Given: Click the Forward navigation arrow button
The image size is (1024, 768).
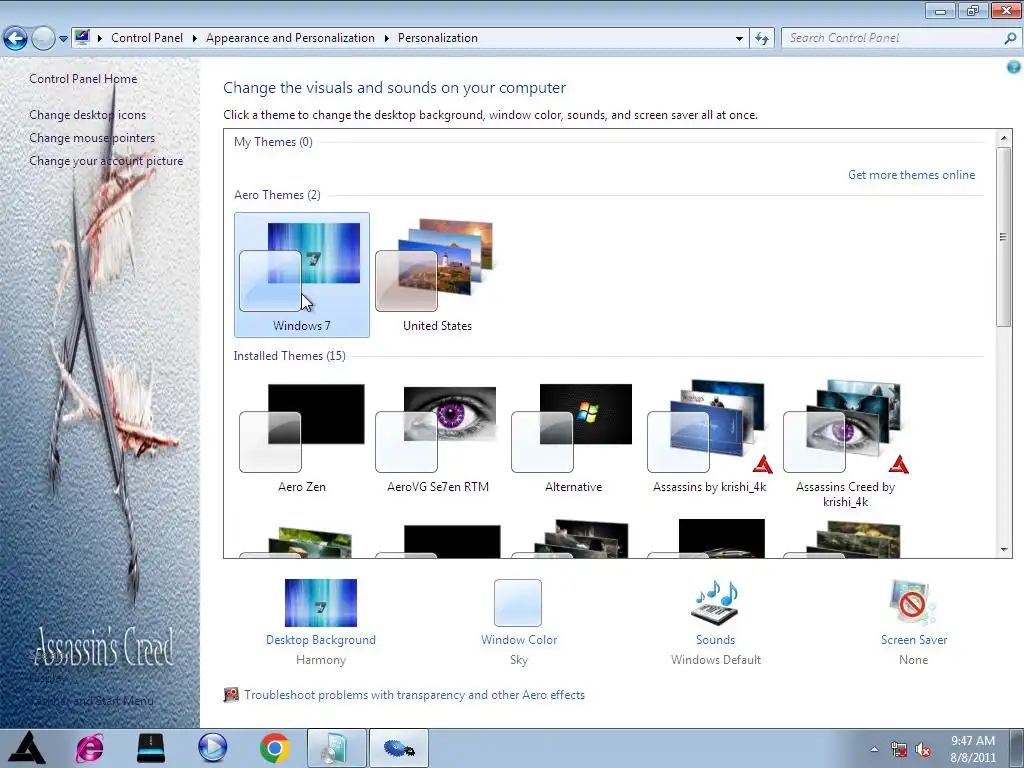Looking at the screenshot, I should click(43, 39).
